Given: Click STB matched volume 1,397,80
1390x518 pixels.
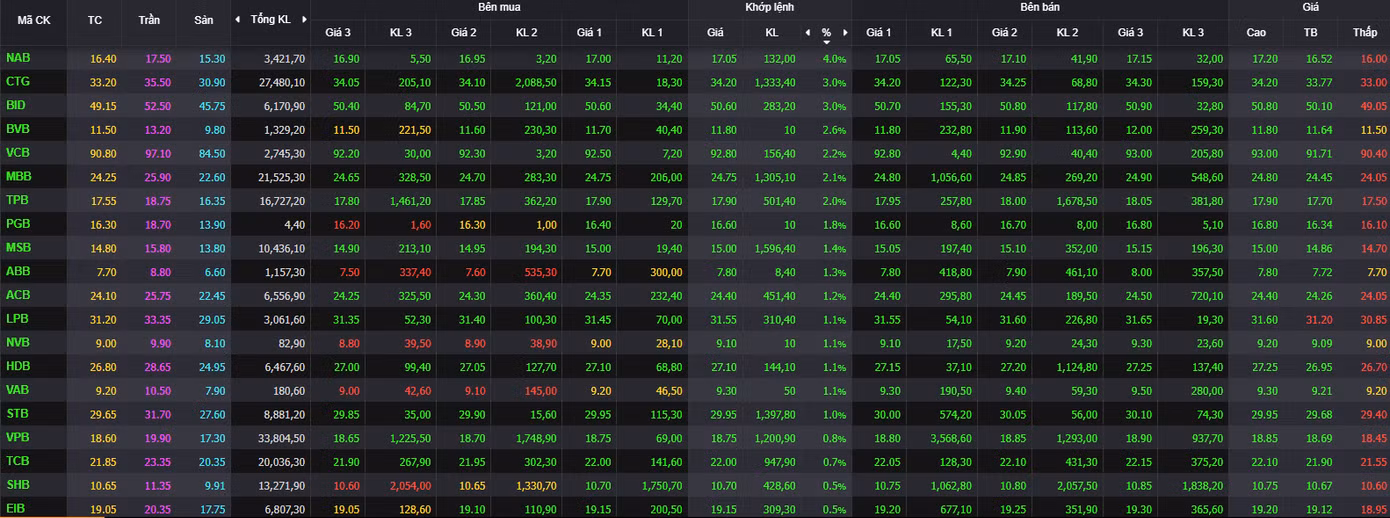Looking at the screenshot, I should pyautogui.click(x=774, y=414).
